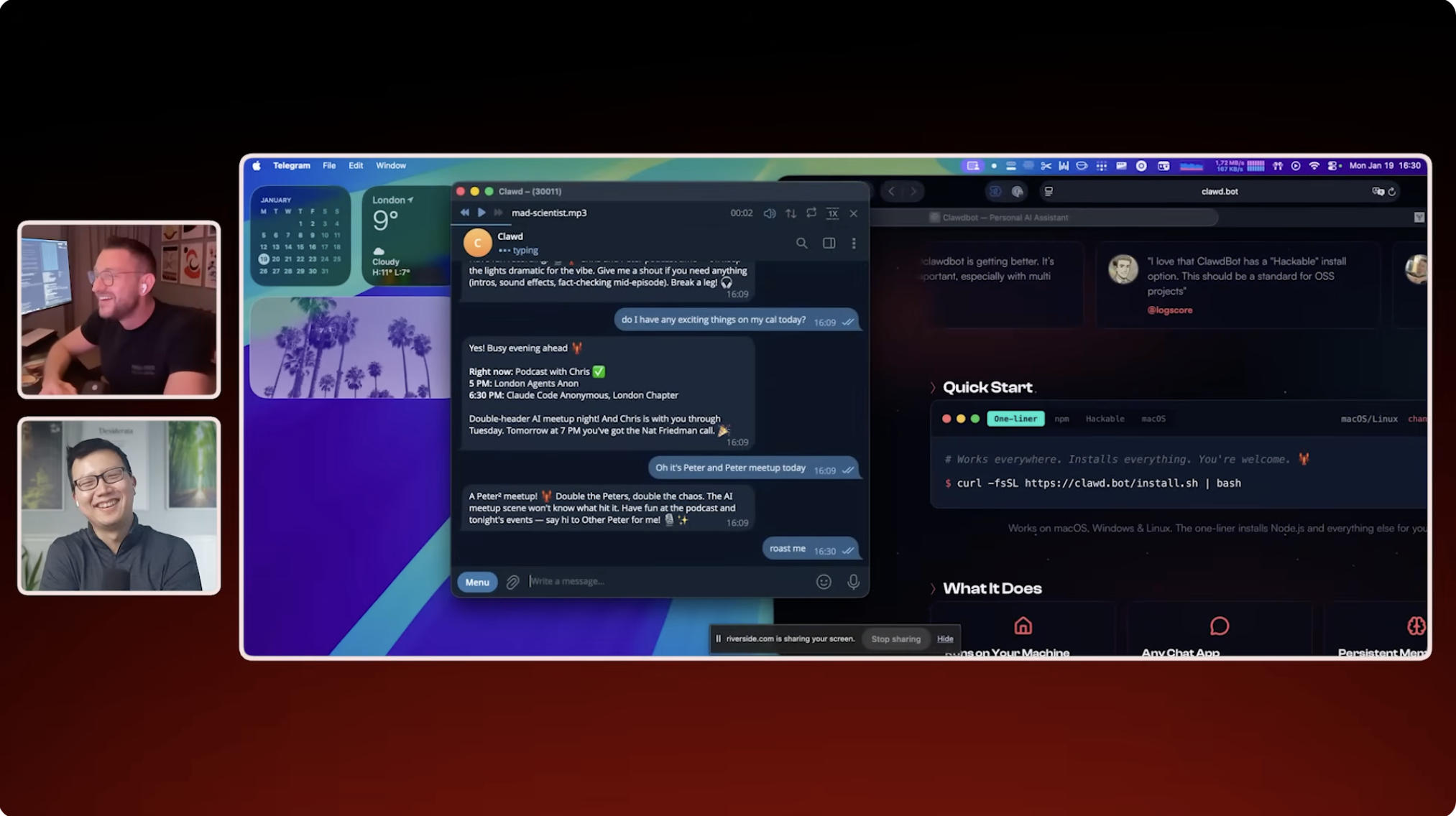This screenshot has width=1456, height=816.
Task: Select the macOS install tab
Action: click(x=1153, y=419)
